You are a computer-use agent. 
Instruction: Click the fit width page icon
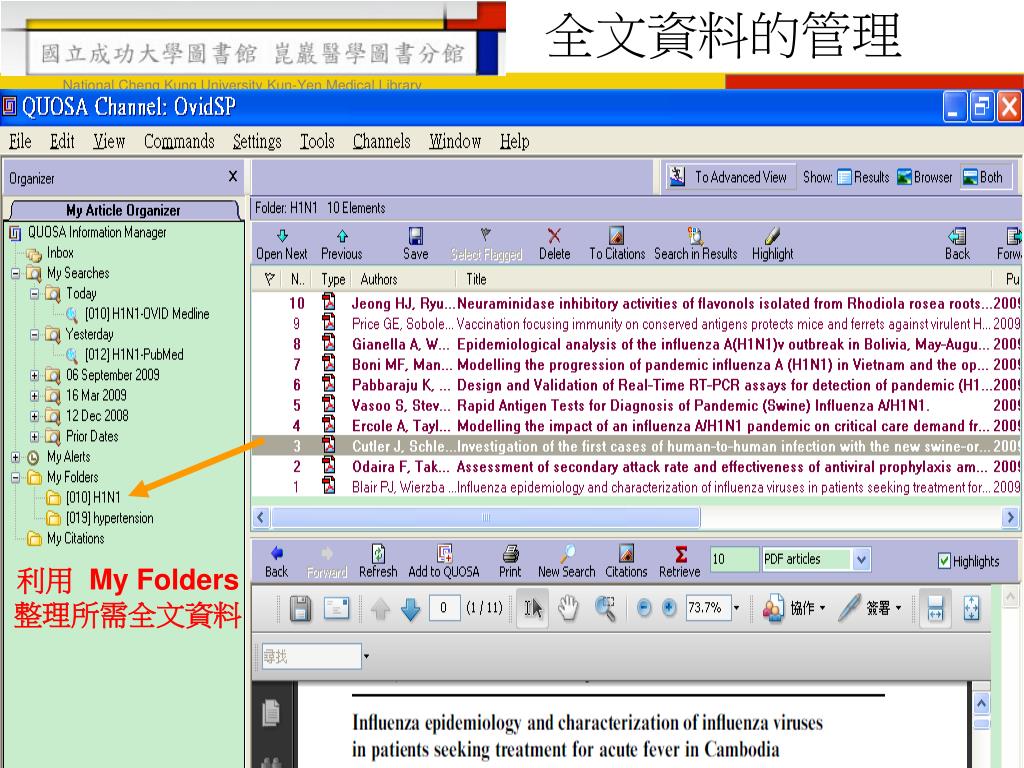point(935,608)
